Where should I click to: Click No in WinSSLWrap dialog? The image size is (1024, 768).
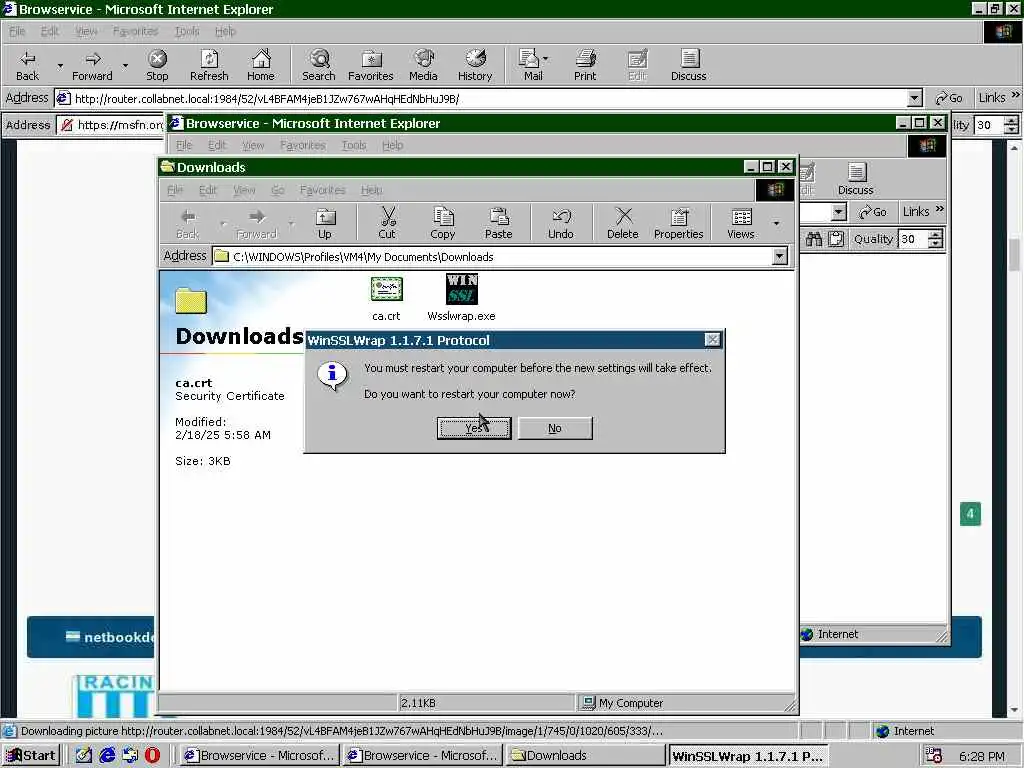coord(555,428)
